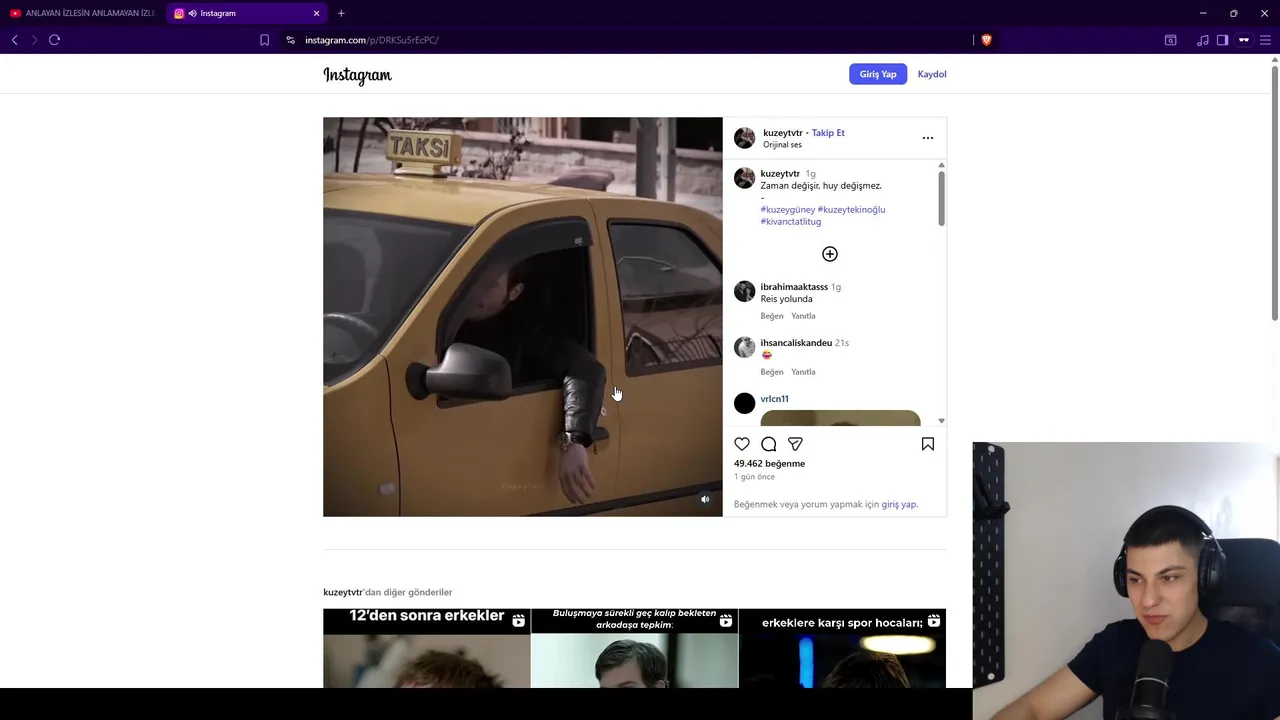Open the Orijinal ses audio link

click(782, 145)
